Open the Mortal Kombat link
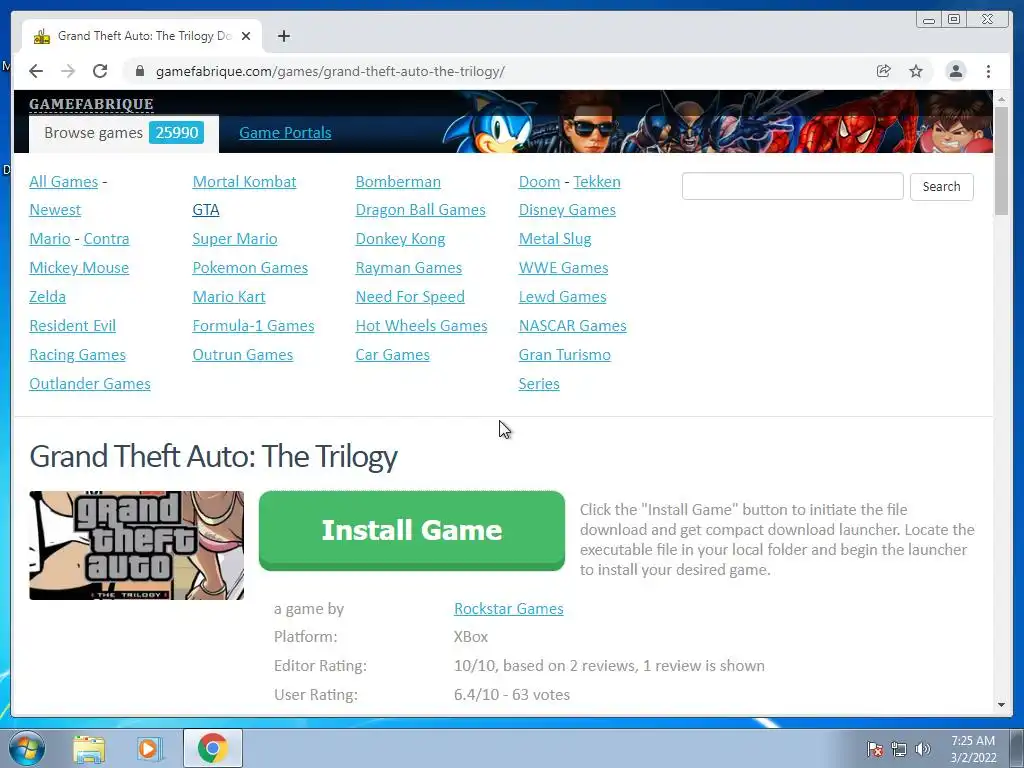This screenshot has height=768, width=1024. coord(244,182)
